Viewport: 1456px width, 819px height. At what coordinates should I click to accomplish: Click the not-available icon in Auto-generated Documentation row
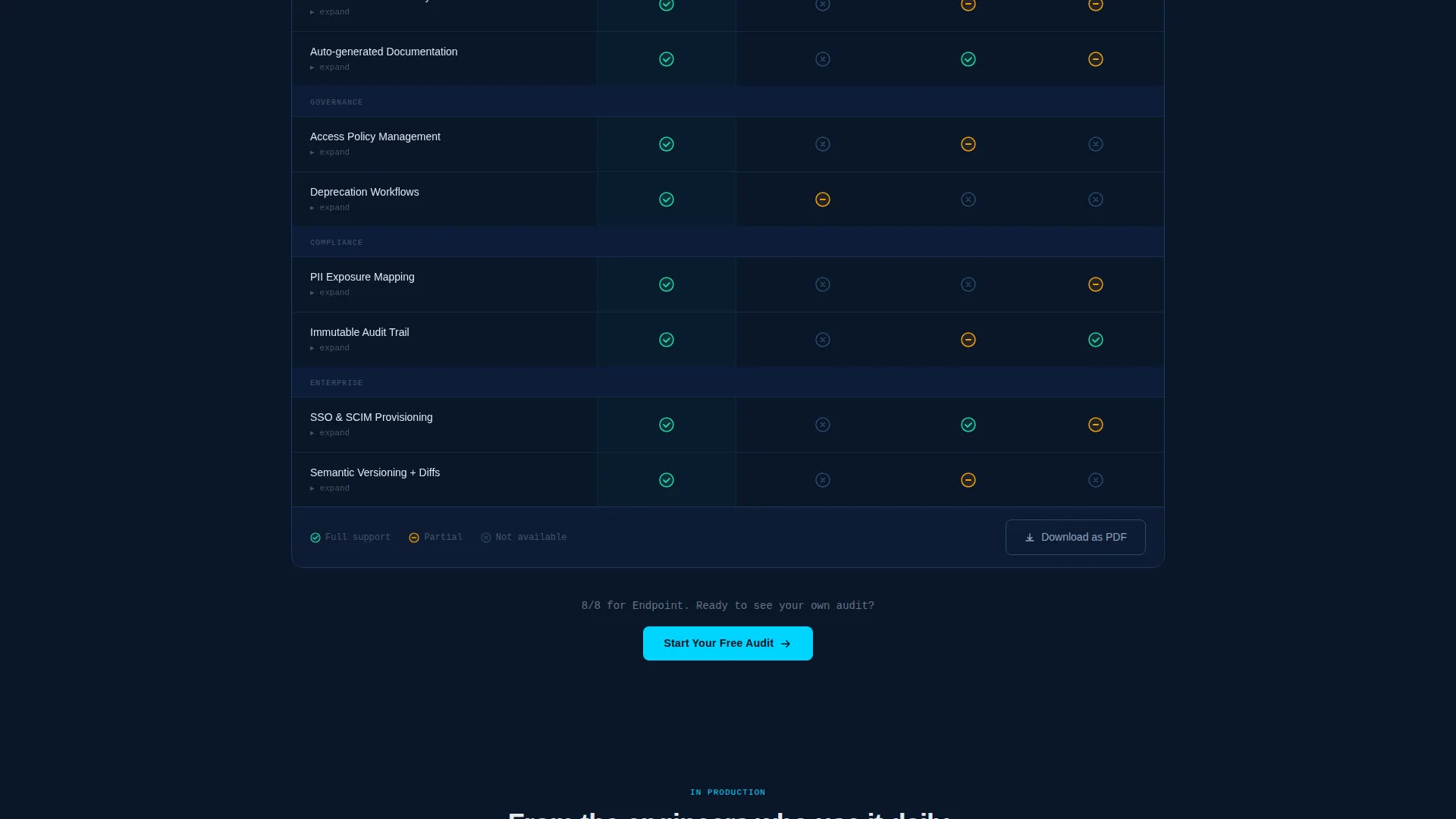823,59
